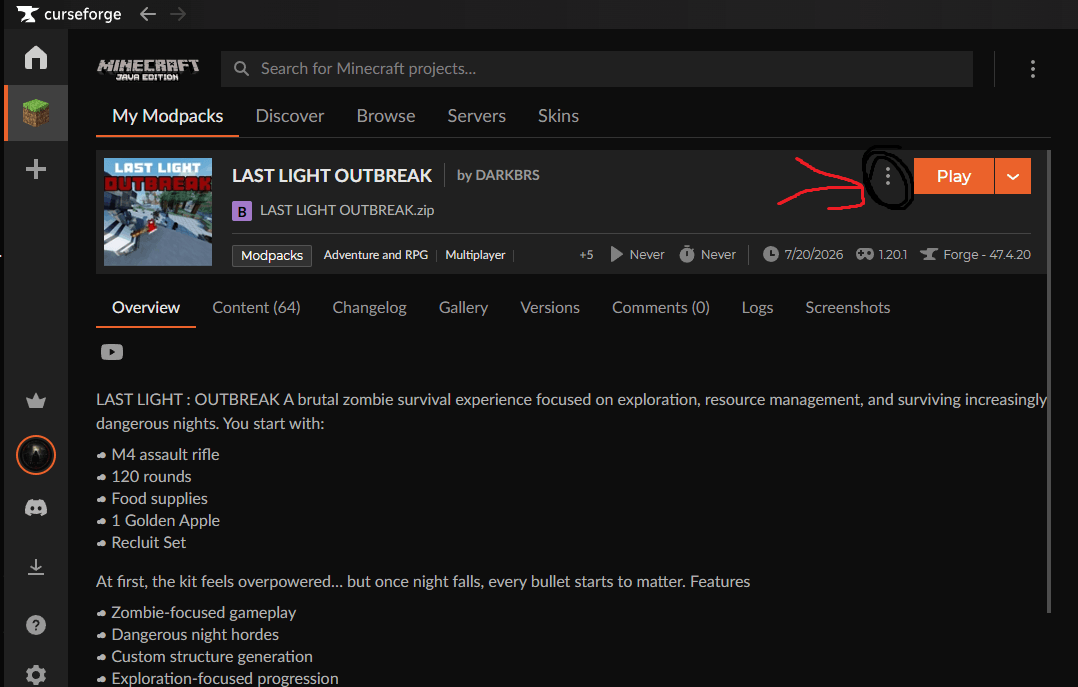This screenshot has width=1078, height=687.
Task: Click the search magnifier icon
Action: [241, 69]
